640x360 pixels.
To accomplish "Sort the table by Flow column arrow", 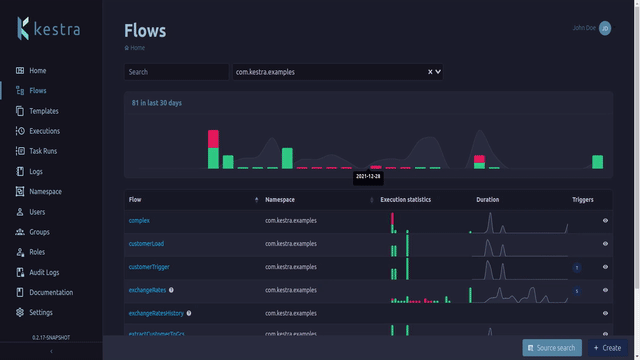I will point(256,200).
